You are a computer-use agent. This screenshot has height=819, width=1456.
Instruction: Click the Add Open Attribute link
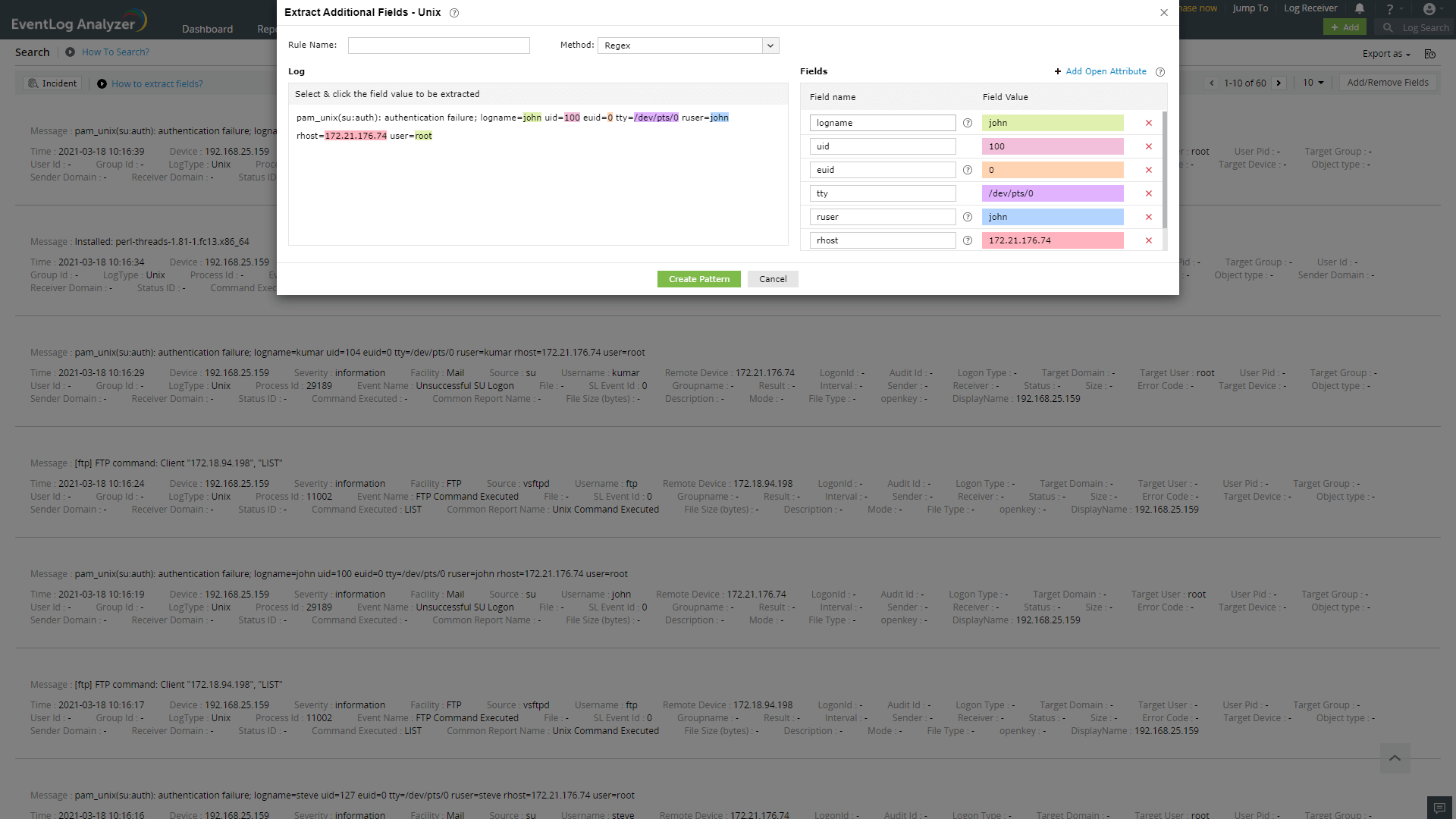click(x=1105, y=71)
